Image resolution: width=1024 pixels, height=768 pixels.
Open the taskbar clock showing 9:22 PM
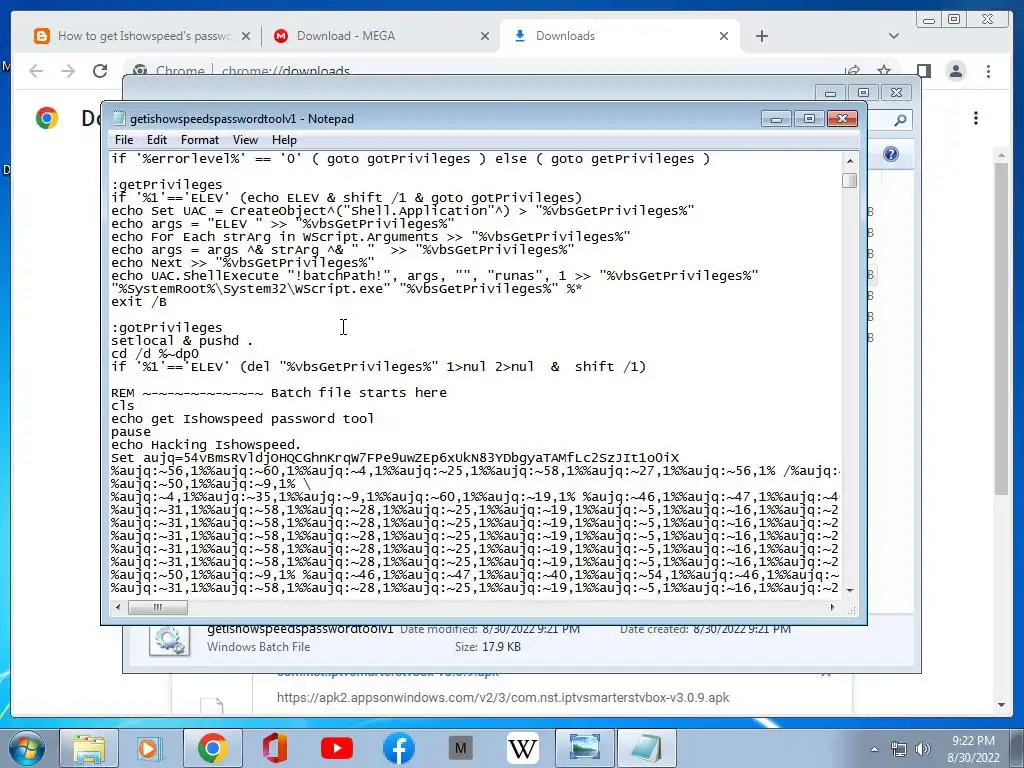point(973,748)
